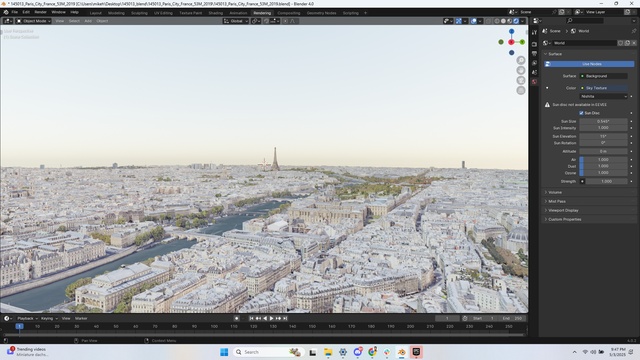Open the World properties tab
640x360 pixels.
(x=534, y=82)
